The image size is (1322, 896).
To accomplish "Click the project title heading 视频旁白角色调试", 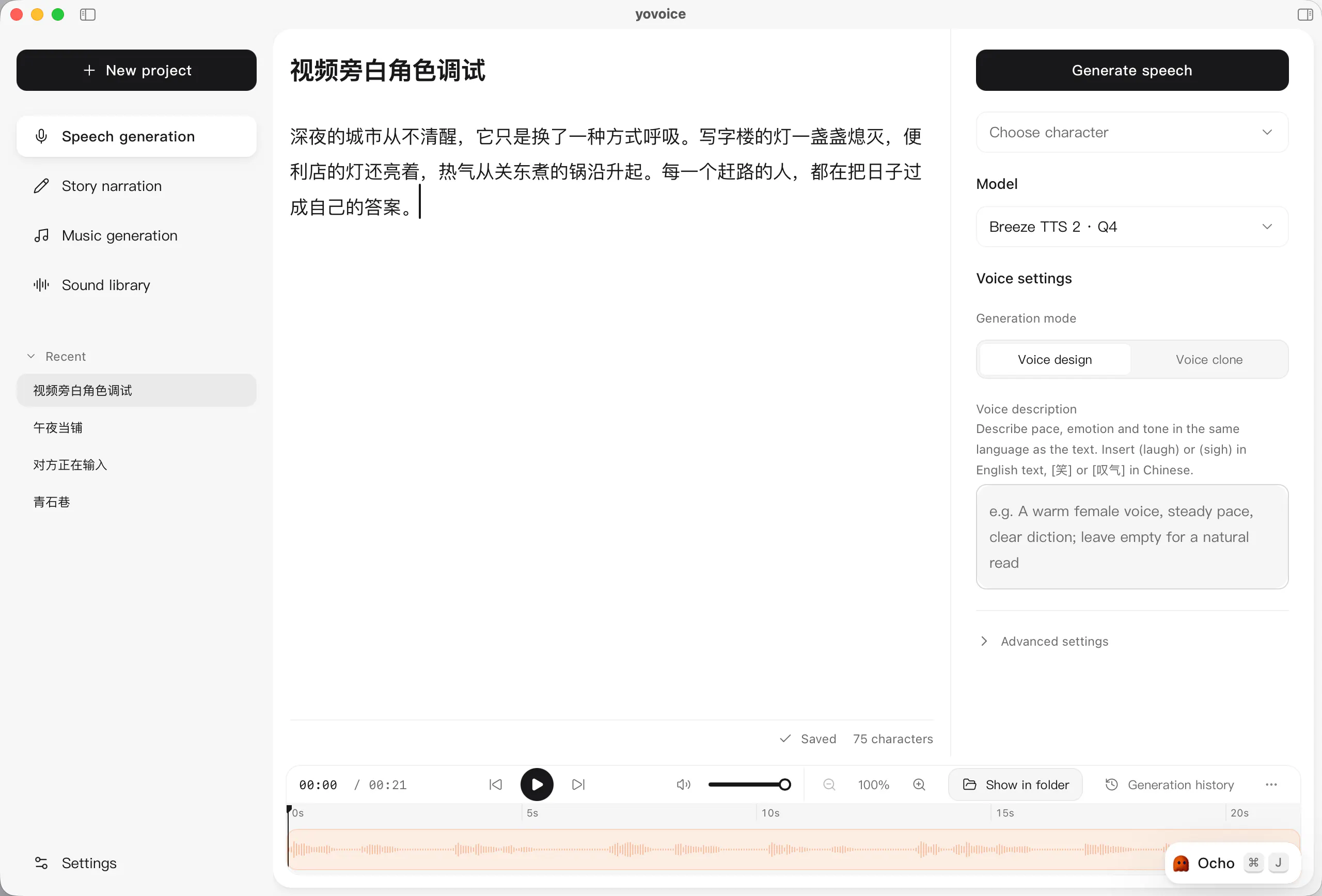I will click(387, 71).
